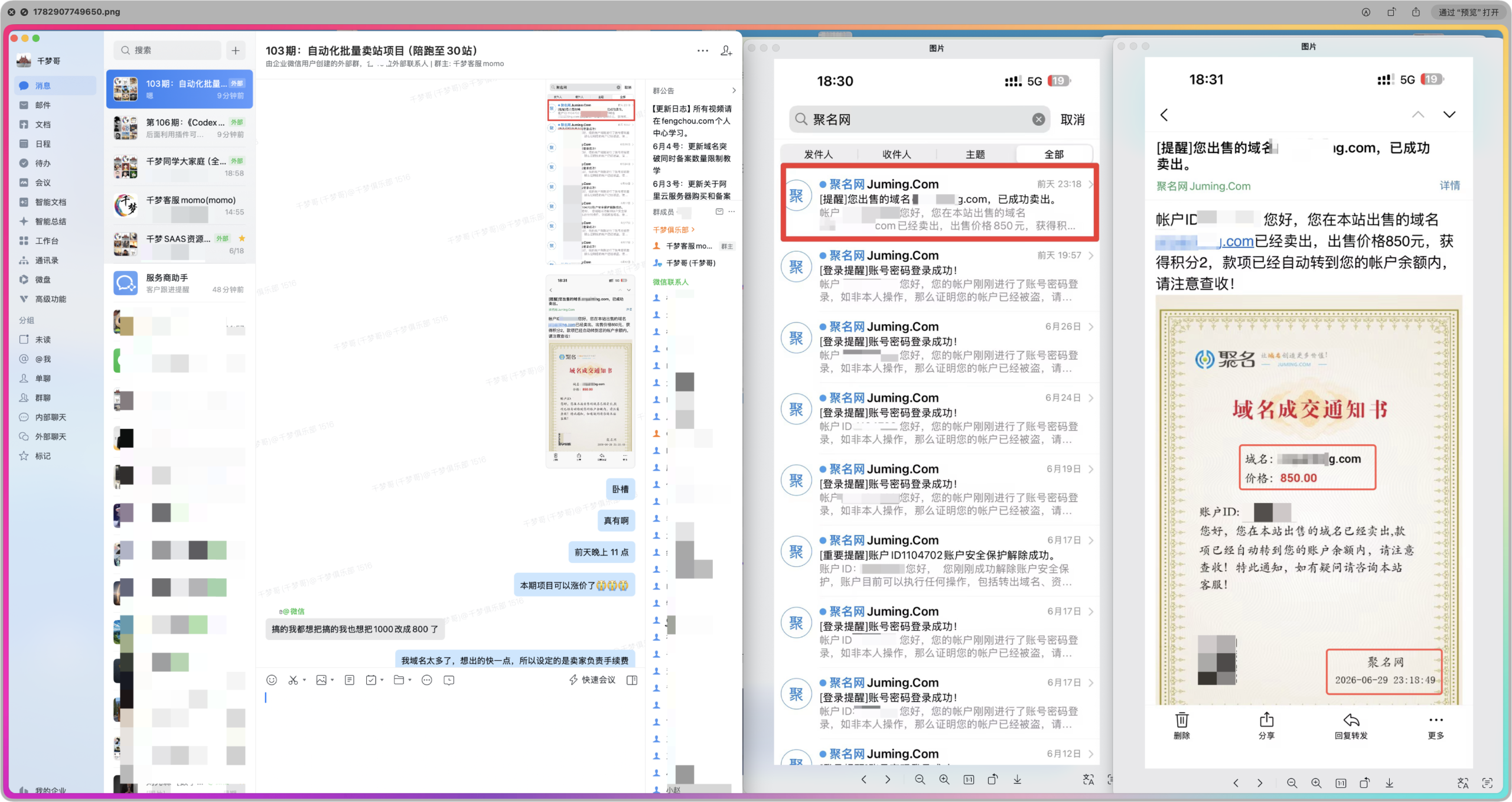The width and height of the screenshot is (1512, 802).
Task: Open the 千梦SAAS资源 group chat
Action: click(180, 244)
